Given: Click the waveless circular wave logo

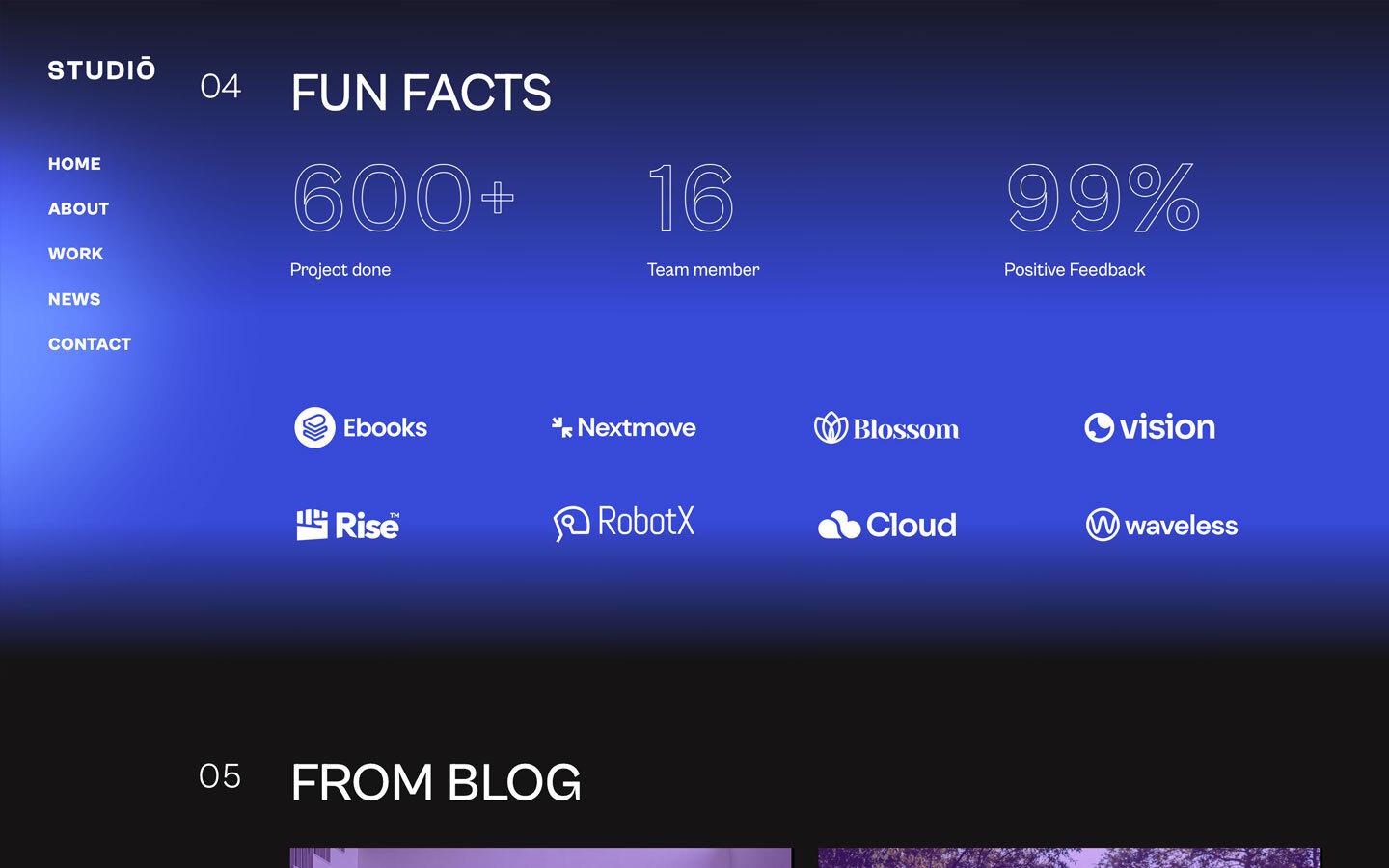Looking at the screenshot, I should [x=1161, y=526].
